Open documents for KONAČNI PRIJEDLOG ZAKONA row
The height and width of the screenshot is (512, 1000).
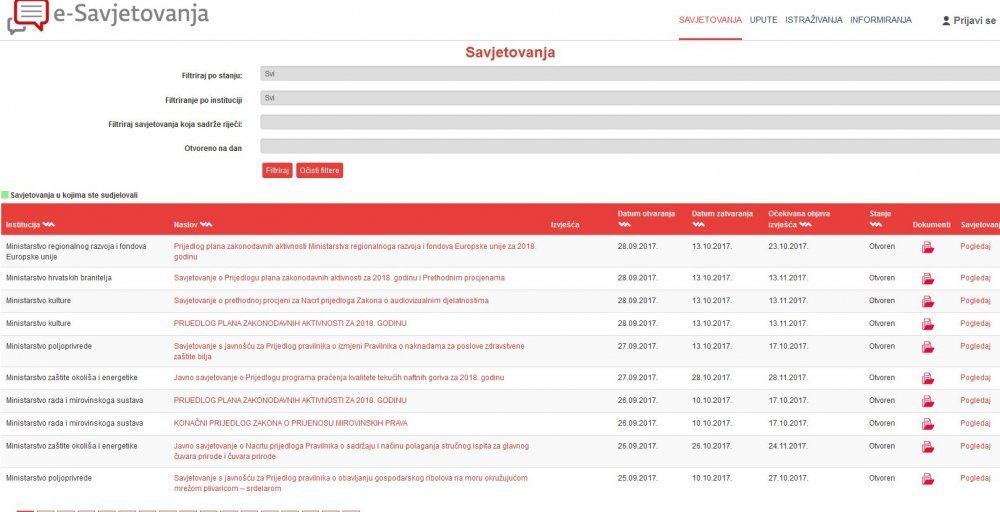pyautogui.click(x=928, y=424)
